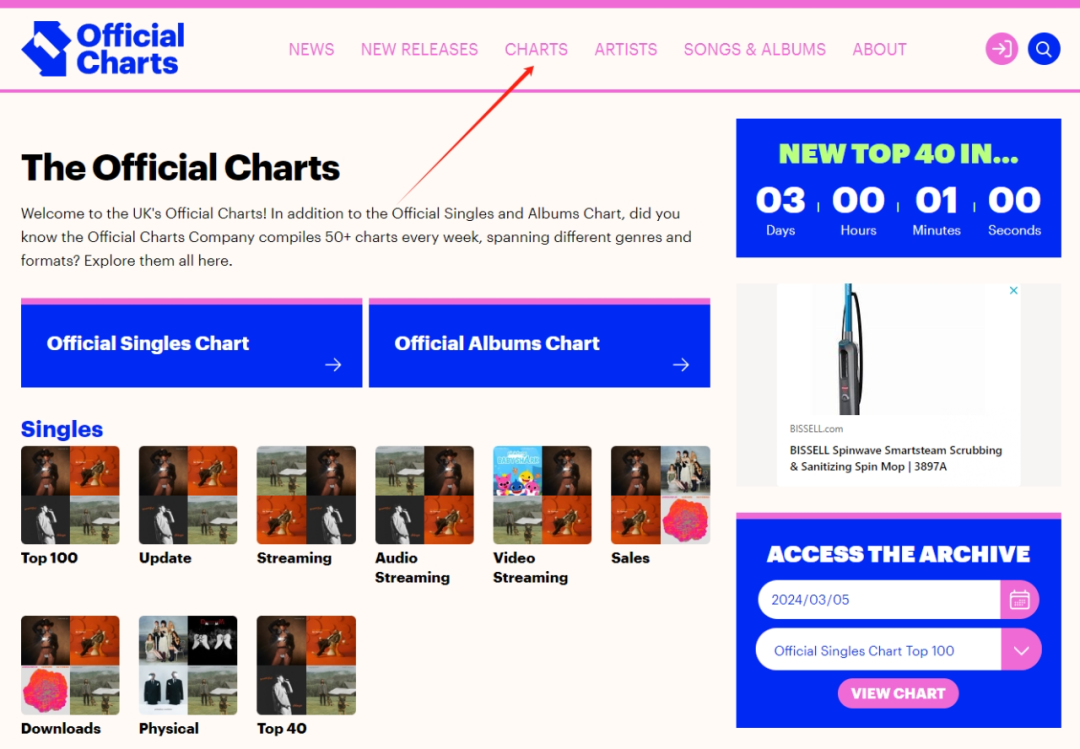Go to the NEW RELEASES menu

[x=419, y=50]
